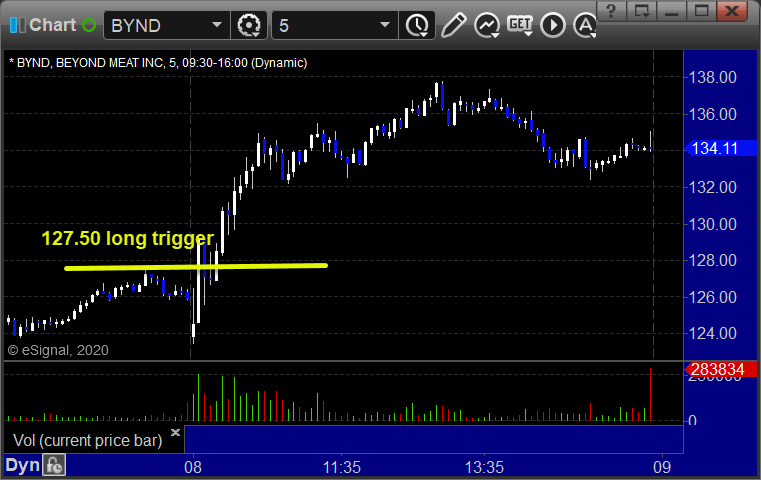Click the 132.00 price axis label
Screen dimensions: 761x480
pyautogui.click(x=713, y=187)
